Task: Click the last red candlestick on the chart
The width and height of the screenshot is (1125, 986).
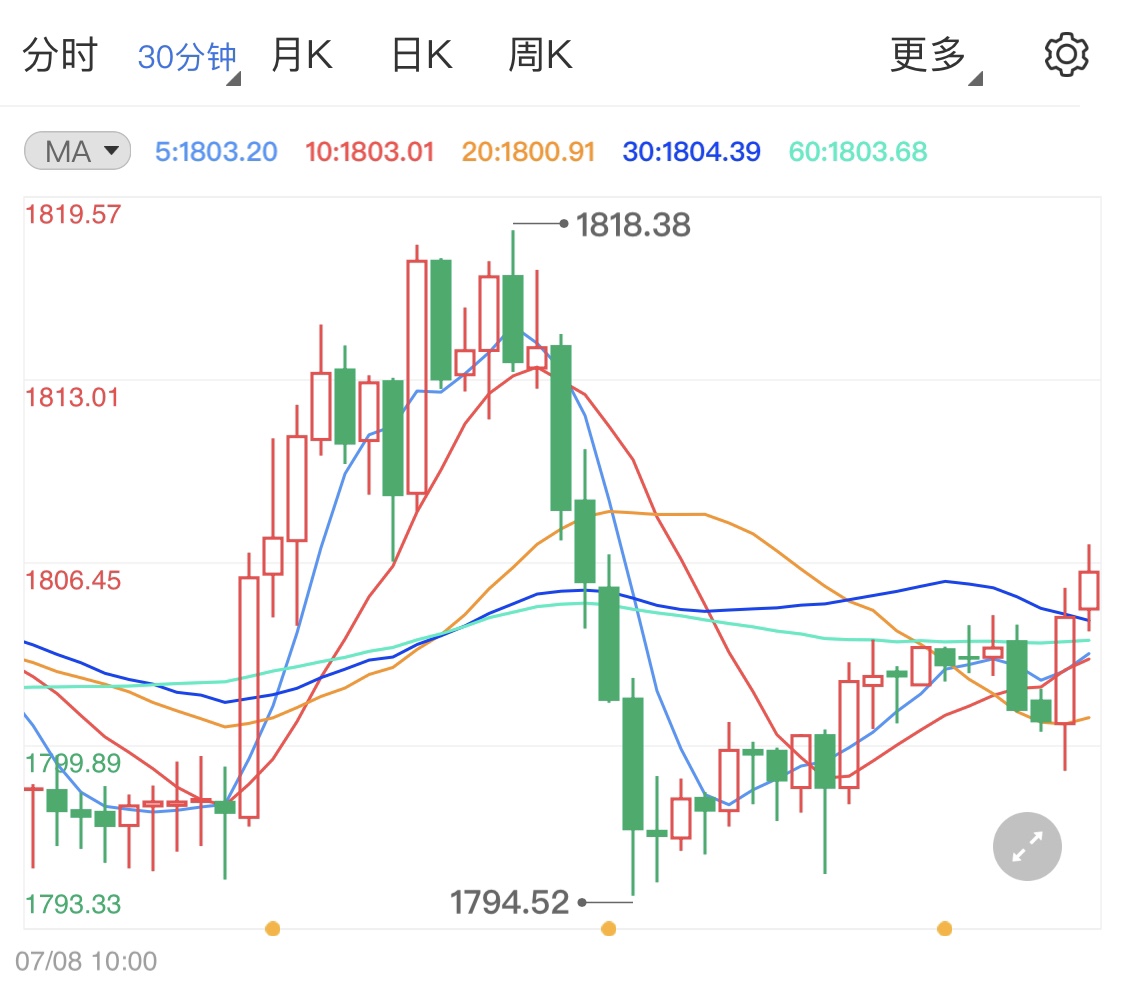Action: pos(1088,590)
